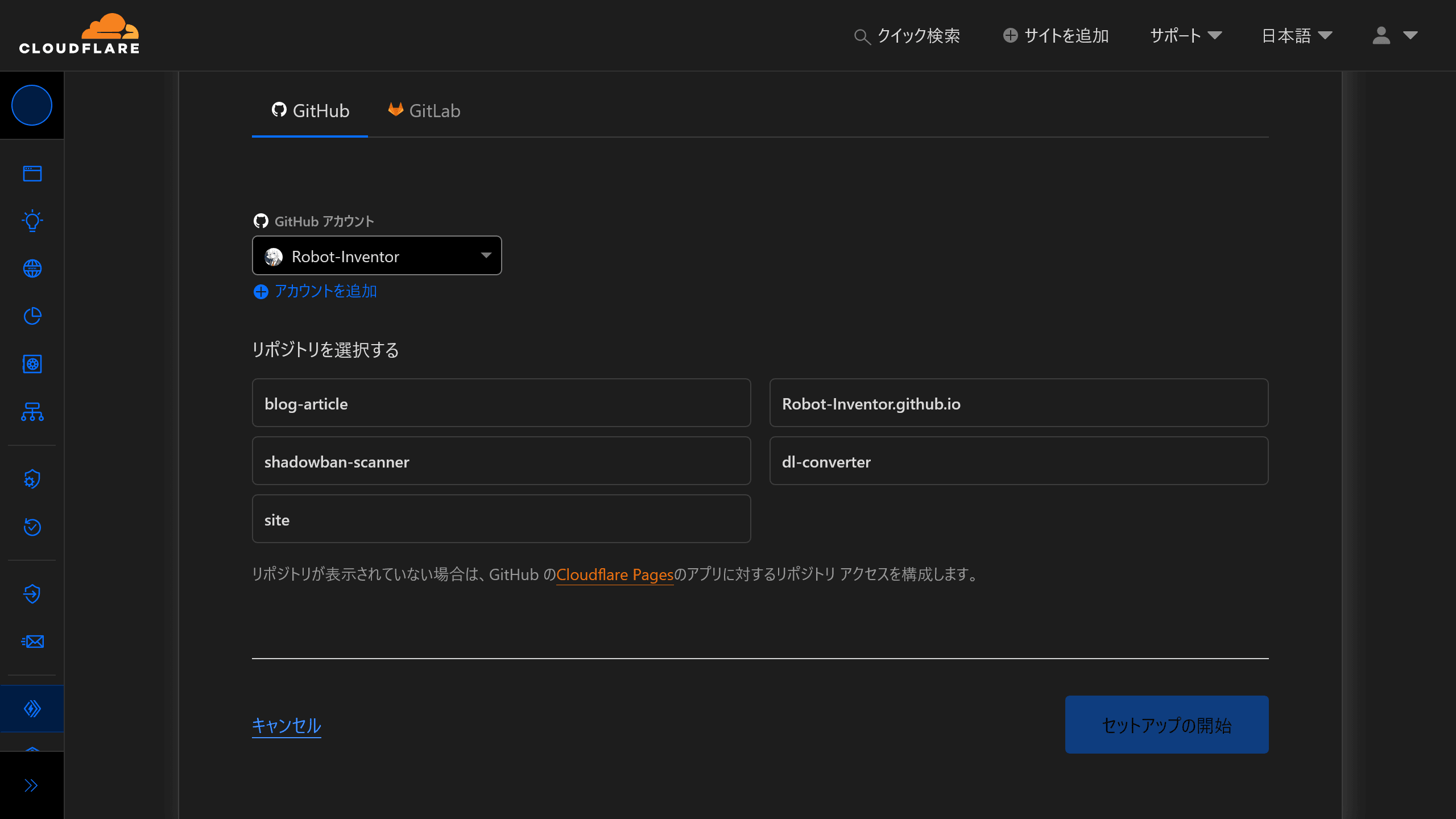Switch to the GitHub tab

tap(310, 111)
